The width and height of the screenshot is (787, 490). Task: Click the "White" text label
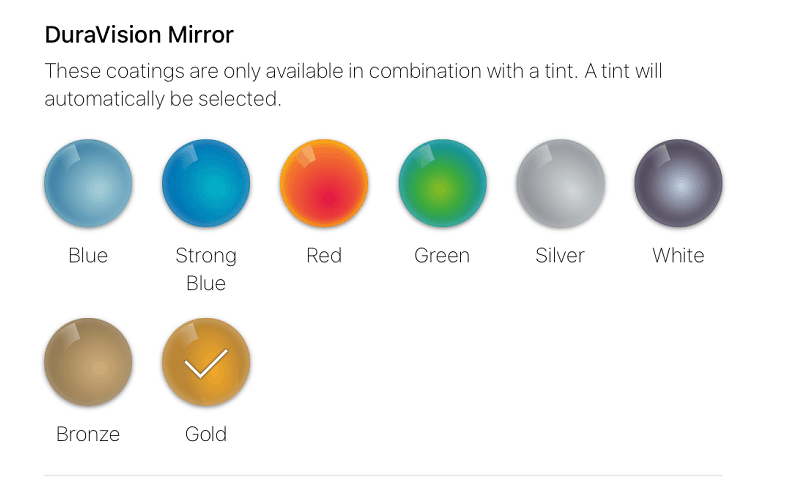point(678,256)
